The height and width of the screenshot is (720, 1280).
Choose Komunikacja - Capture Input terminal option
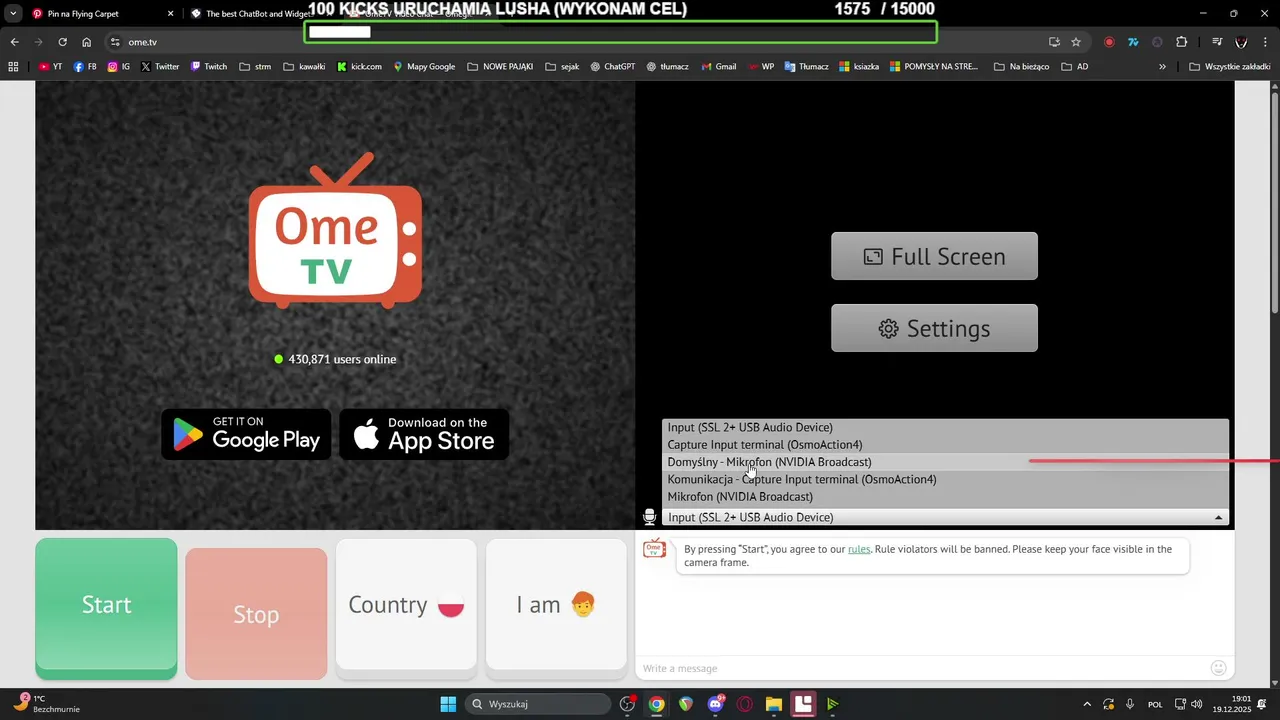tap(945, 479)
